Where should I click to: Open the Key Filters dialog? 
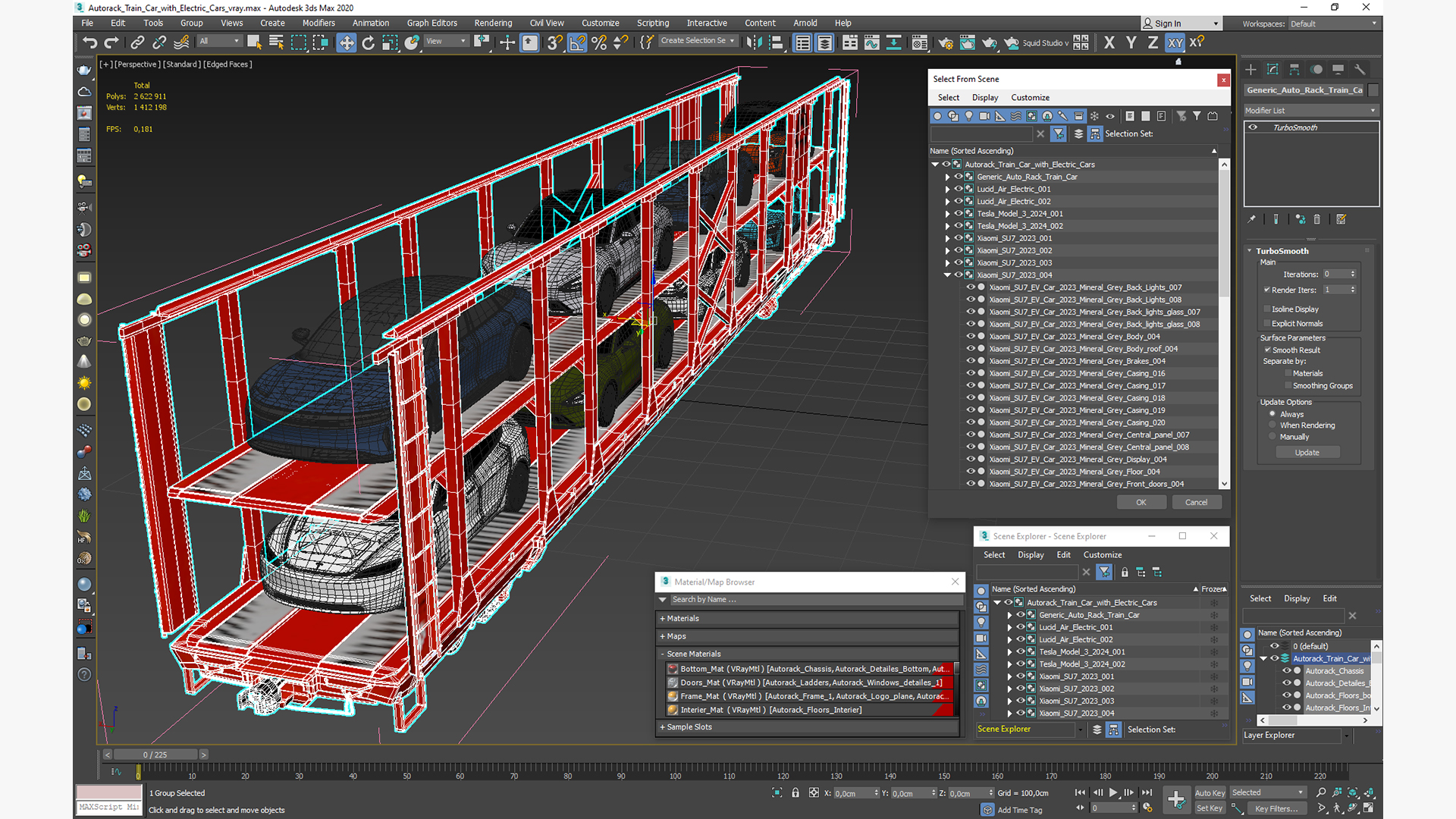[x=1276, y=808]
